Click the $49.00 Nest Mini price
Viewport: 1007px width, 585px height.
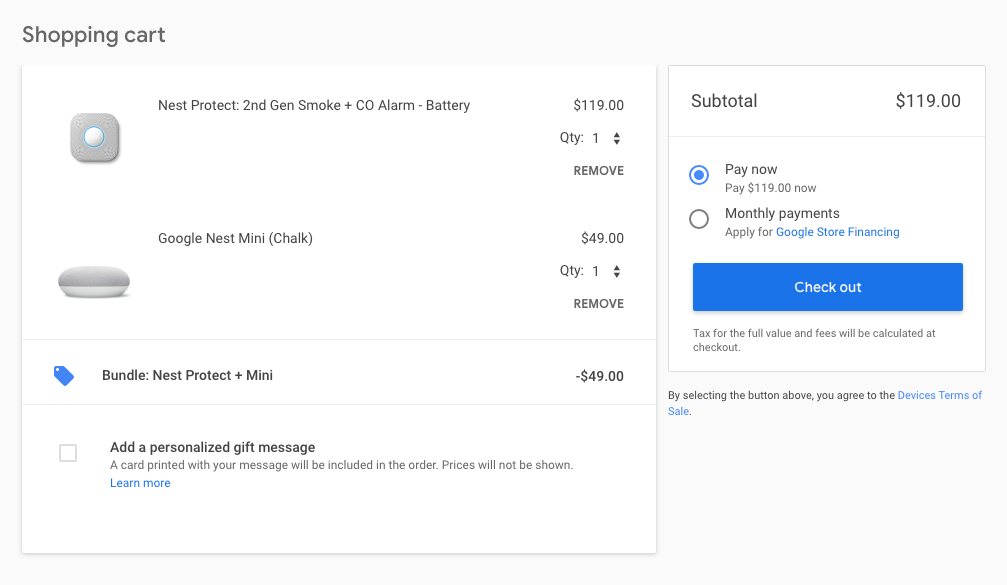click(x=602, y=238)
